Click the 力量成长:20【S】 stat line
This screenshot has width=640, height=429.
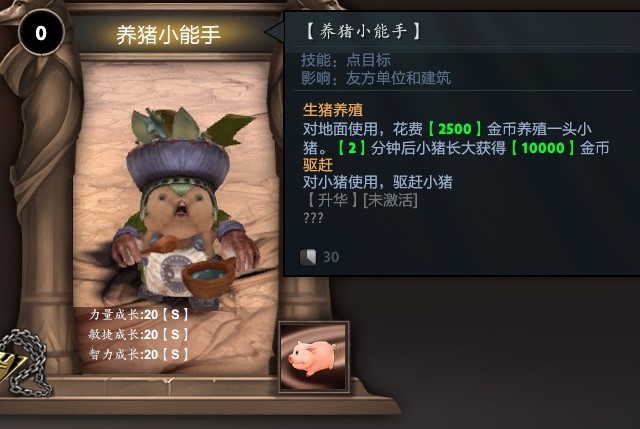(139, 314)
